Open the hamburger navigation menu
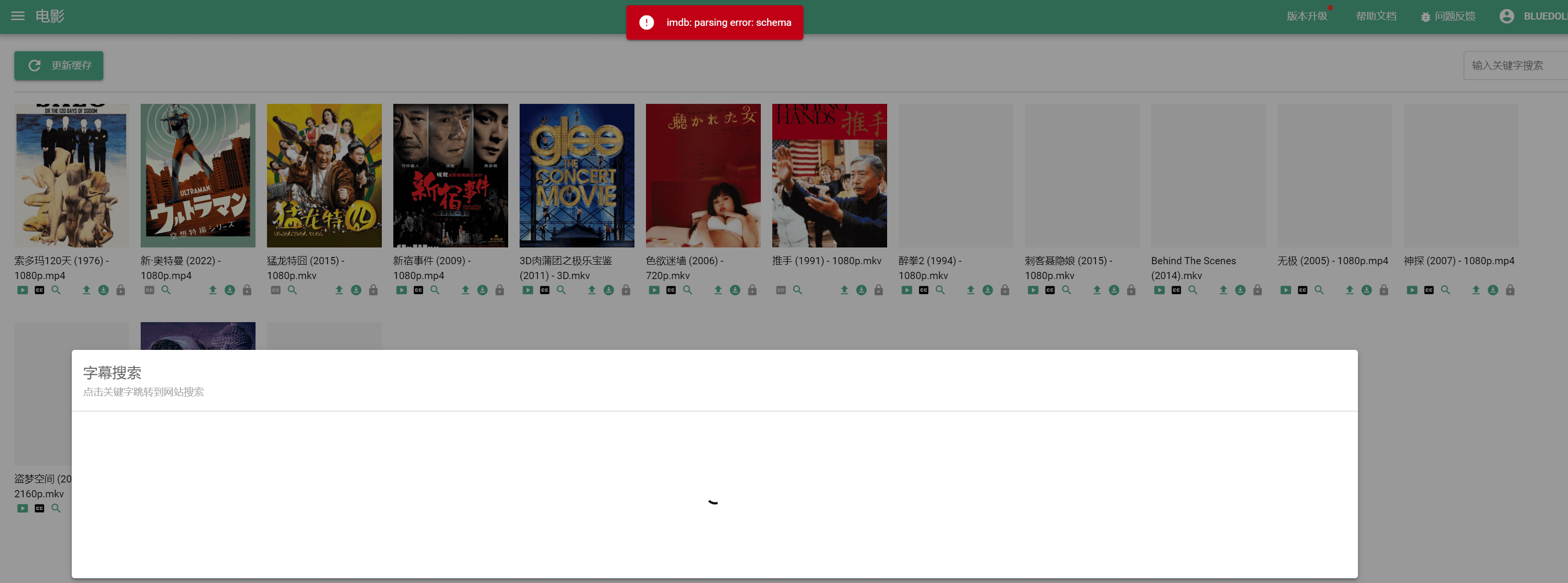 pyautogui.click(x=18, y=16)
